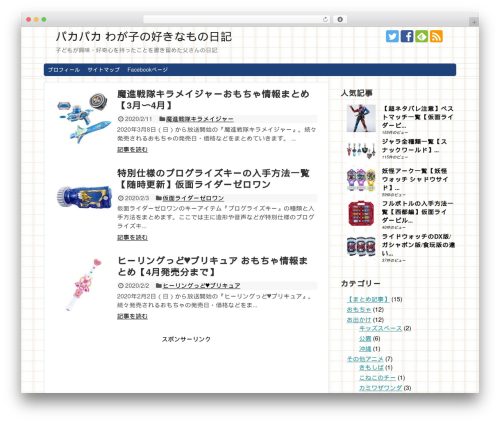This screenshot has width=500, height=423.
Task: Select the 【まとめ記事】 category link
Action: [368, 299]
